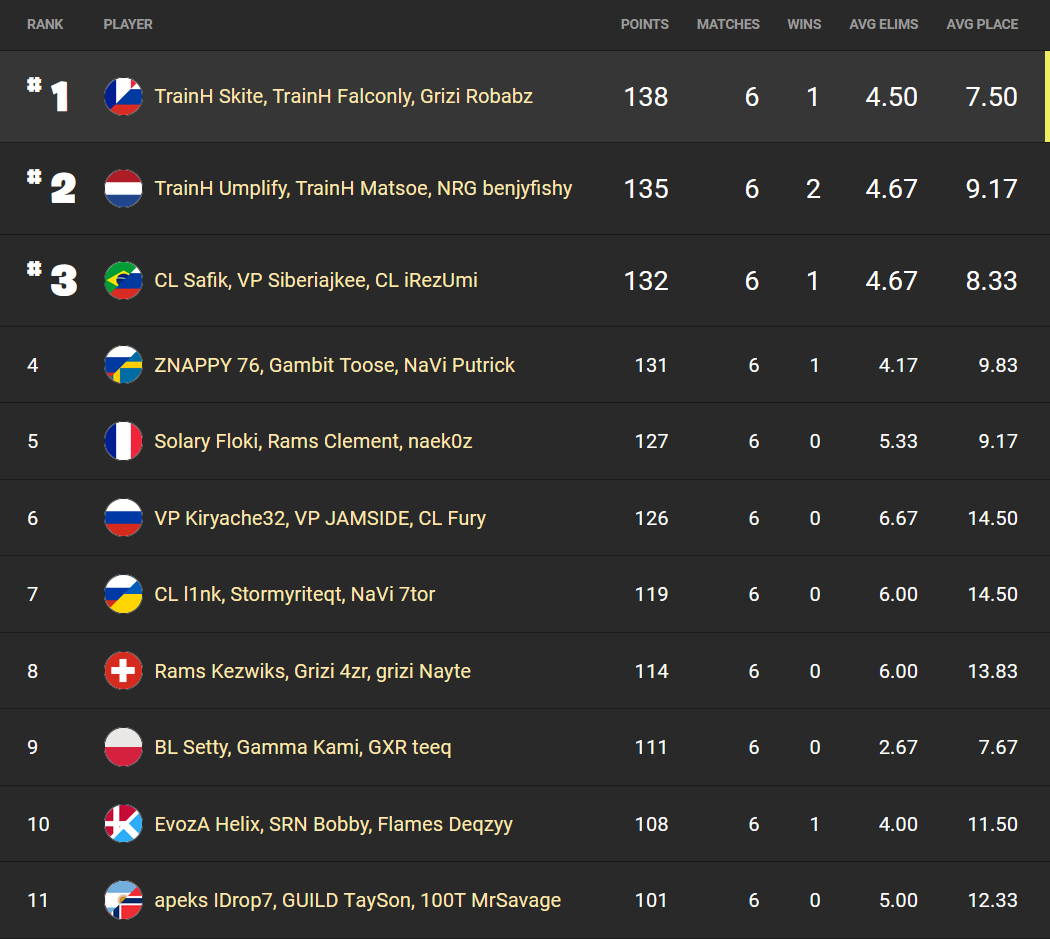Click the WINS column header
The image size is (1050, 939).
[804, 24]
